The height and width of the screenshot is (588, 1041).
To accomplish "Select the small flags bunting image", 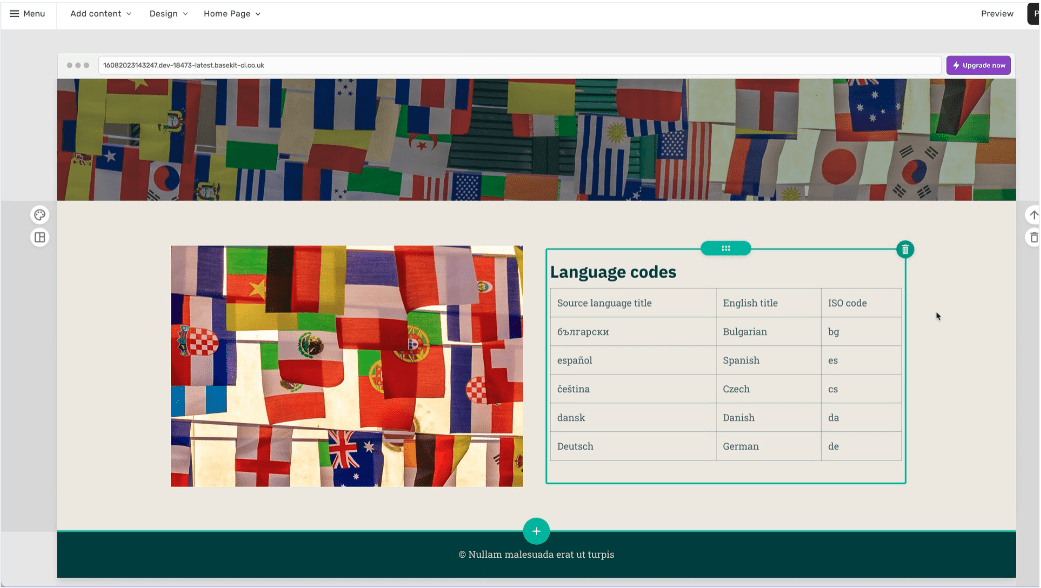I will click(346, 366).
